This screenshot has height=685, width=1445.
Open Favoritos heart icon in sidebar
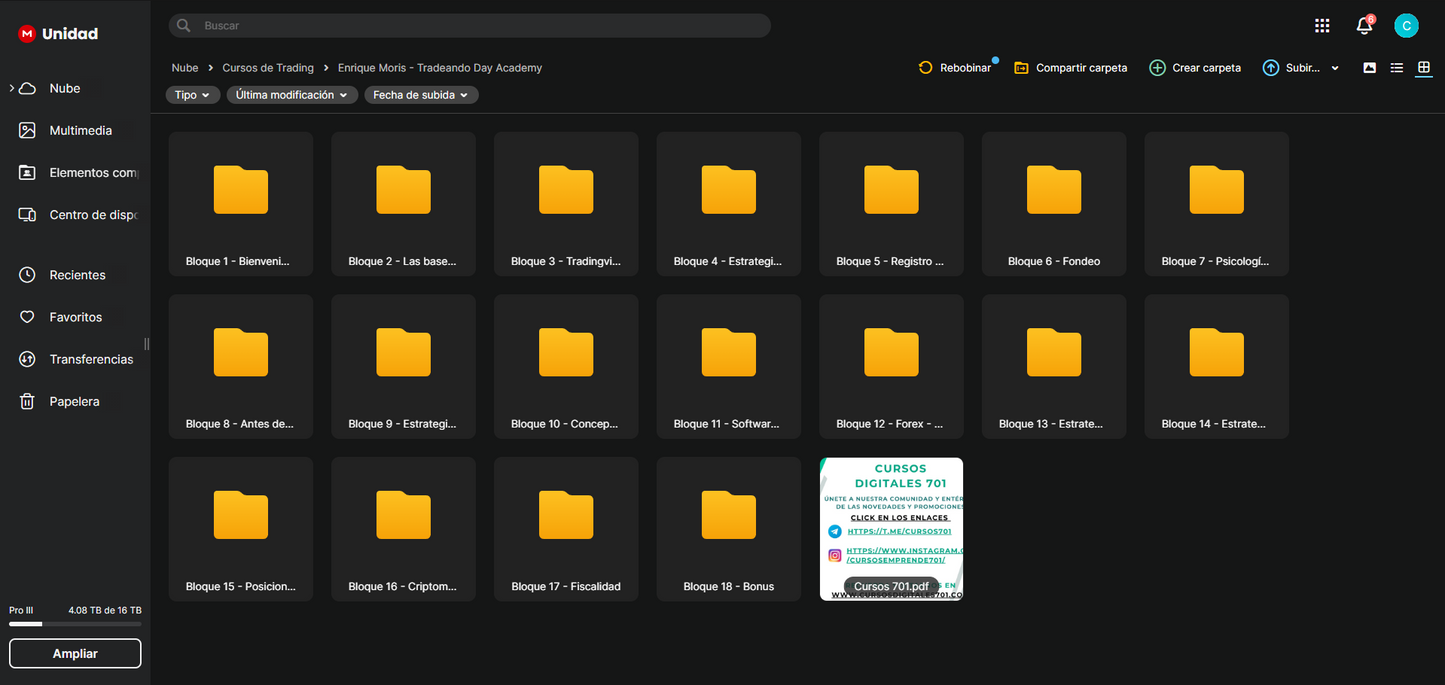click(28, 317)
